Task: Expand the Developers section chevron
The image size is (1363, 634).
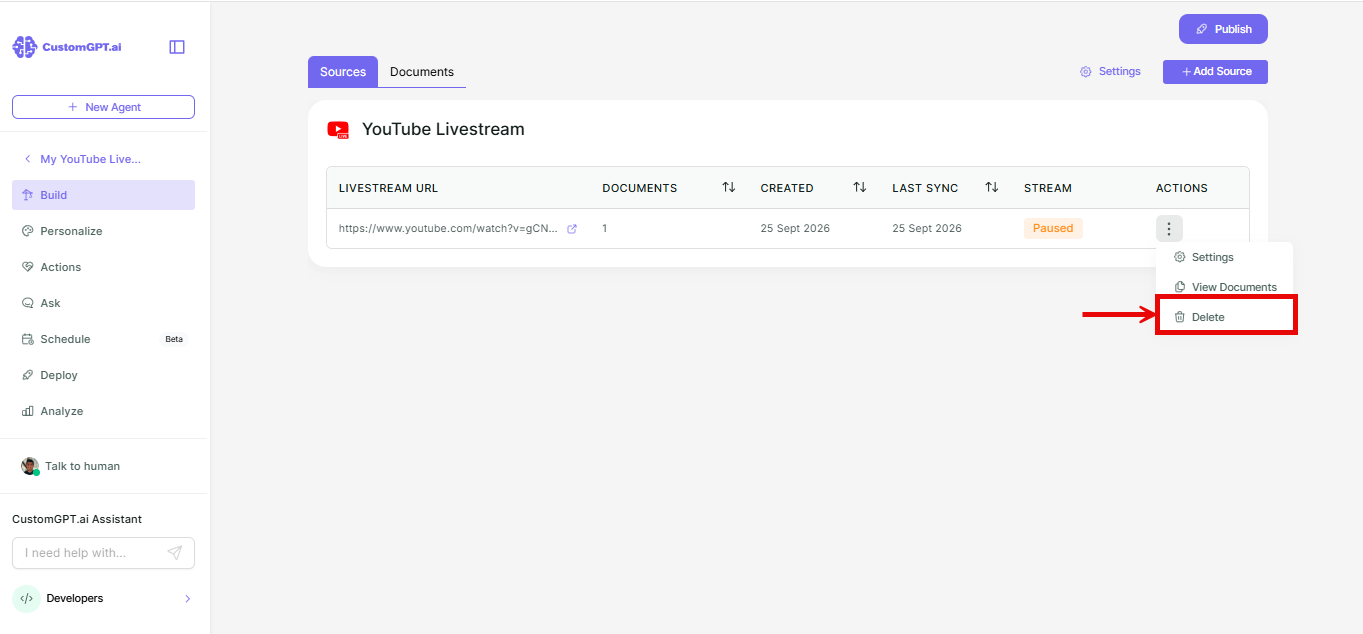Action: pyautogui.click(x=188, y=599)
